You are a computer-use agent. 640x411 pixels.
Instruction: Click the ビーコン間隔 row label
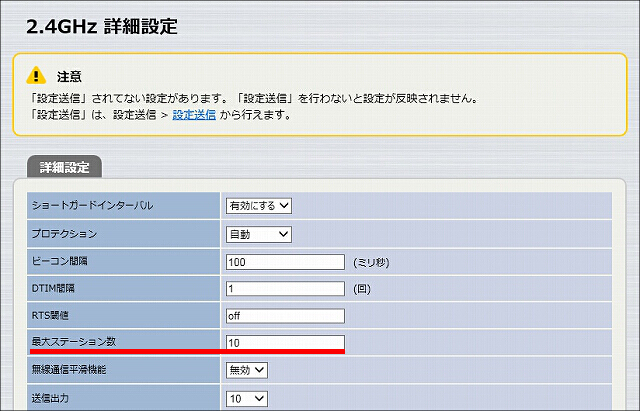pyautogui.click(x=60, y=261)
